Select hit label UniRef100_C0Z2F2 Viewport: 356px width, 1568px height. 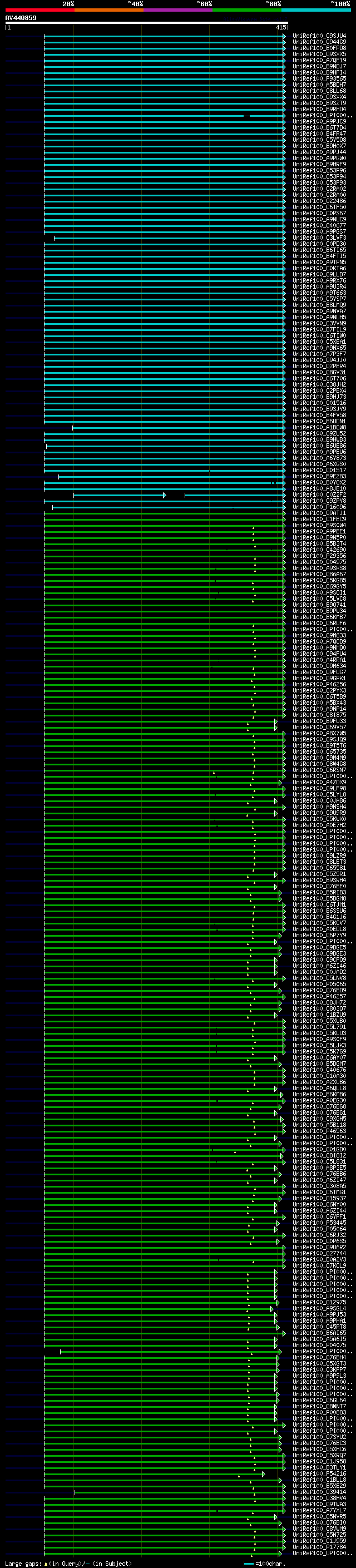pyautogui.click(x=319, y=495)
